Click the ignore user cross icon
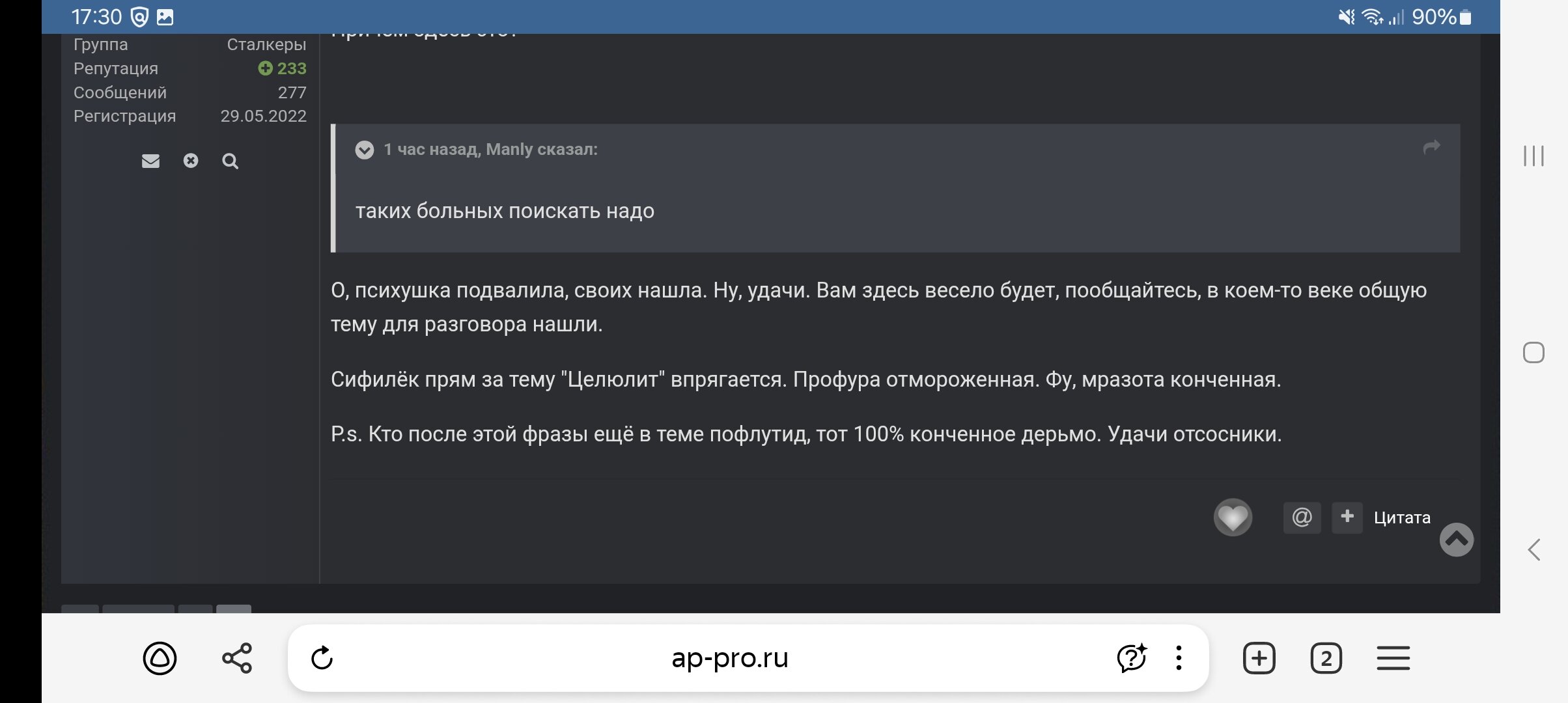 191,161
